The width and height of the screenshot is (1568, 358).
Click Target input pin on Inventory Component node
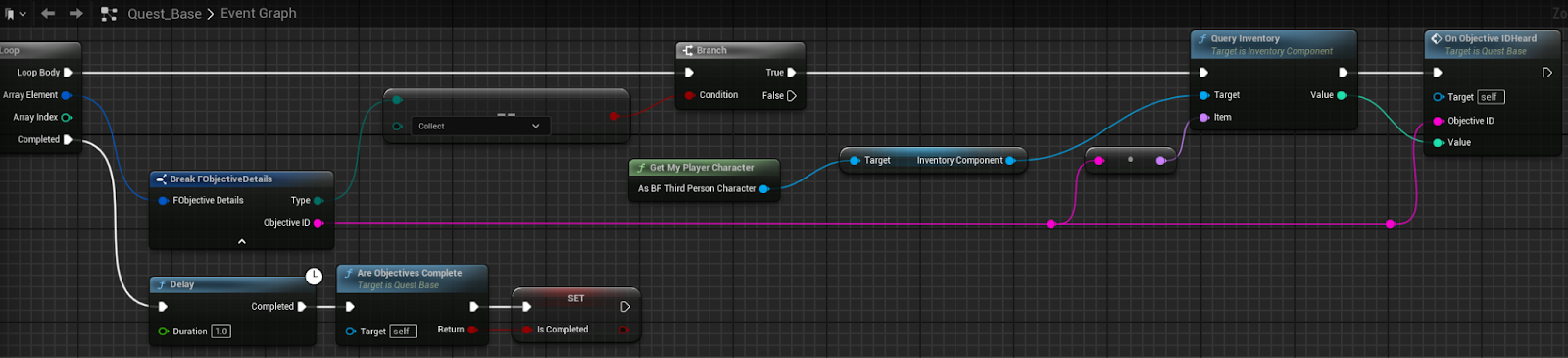[x=856, y=160]
